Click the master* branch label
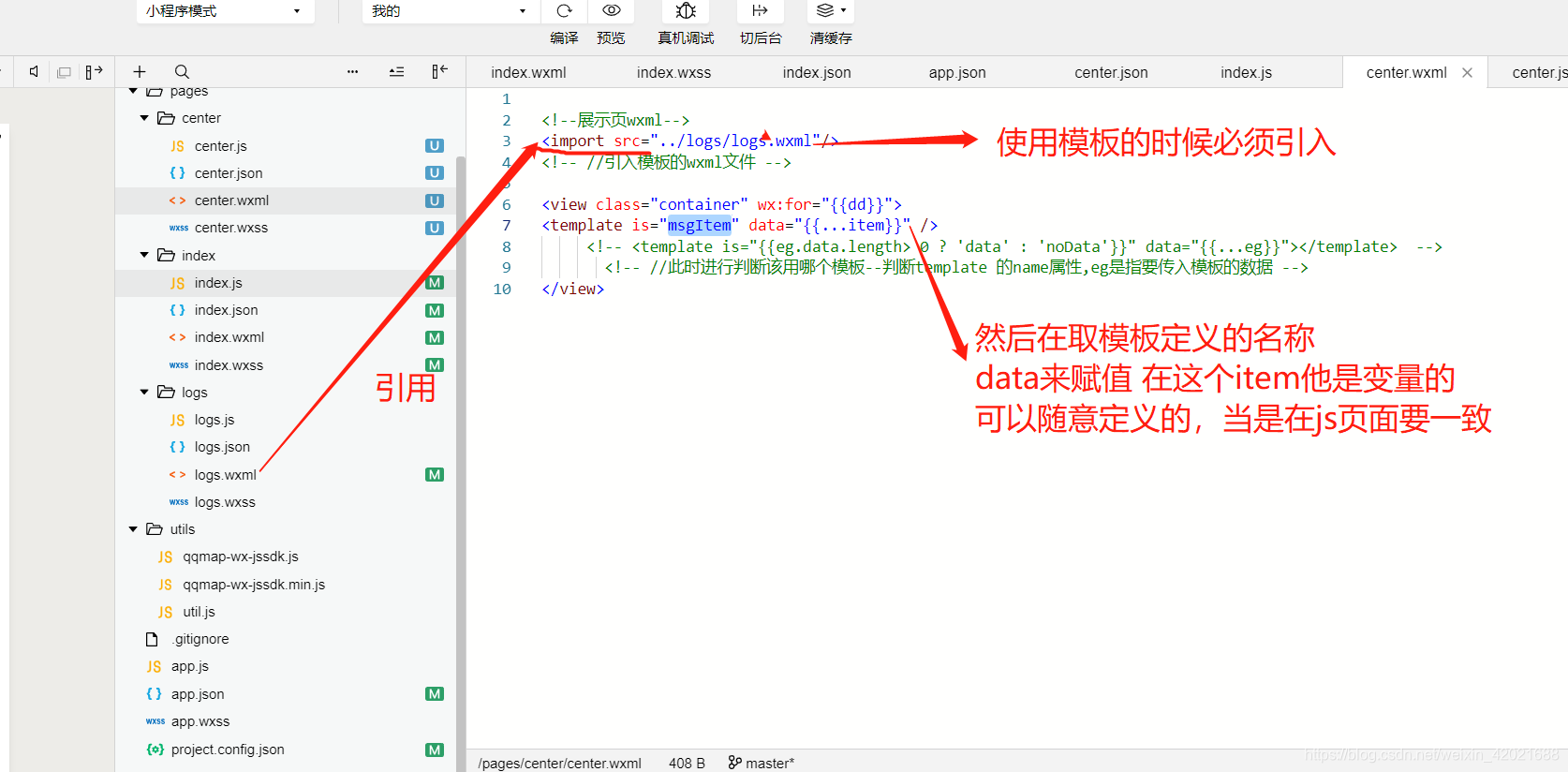 point(770,763)
